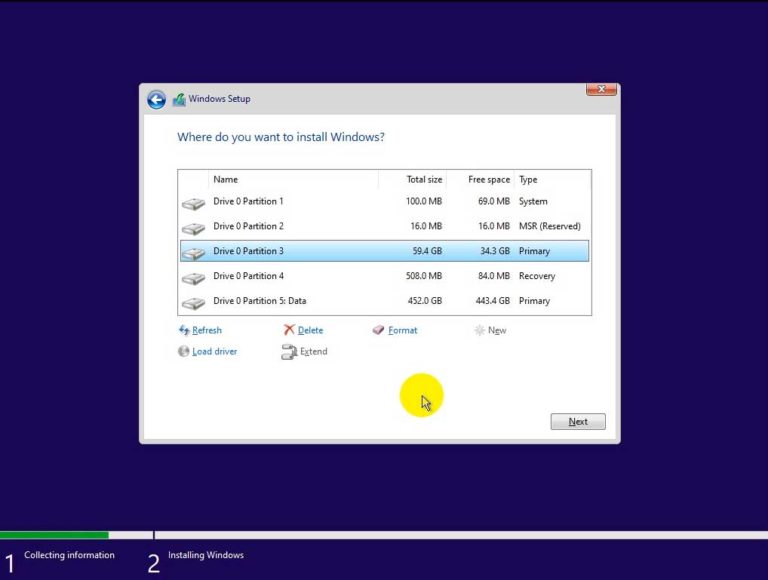Click the Collecting information step label
The width and height of the screenshot is (768, 580).
coord(69,555)
